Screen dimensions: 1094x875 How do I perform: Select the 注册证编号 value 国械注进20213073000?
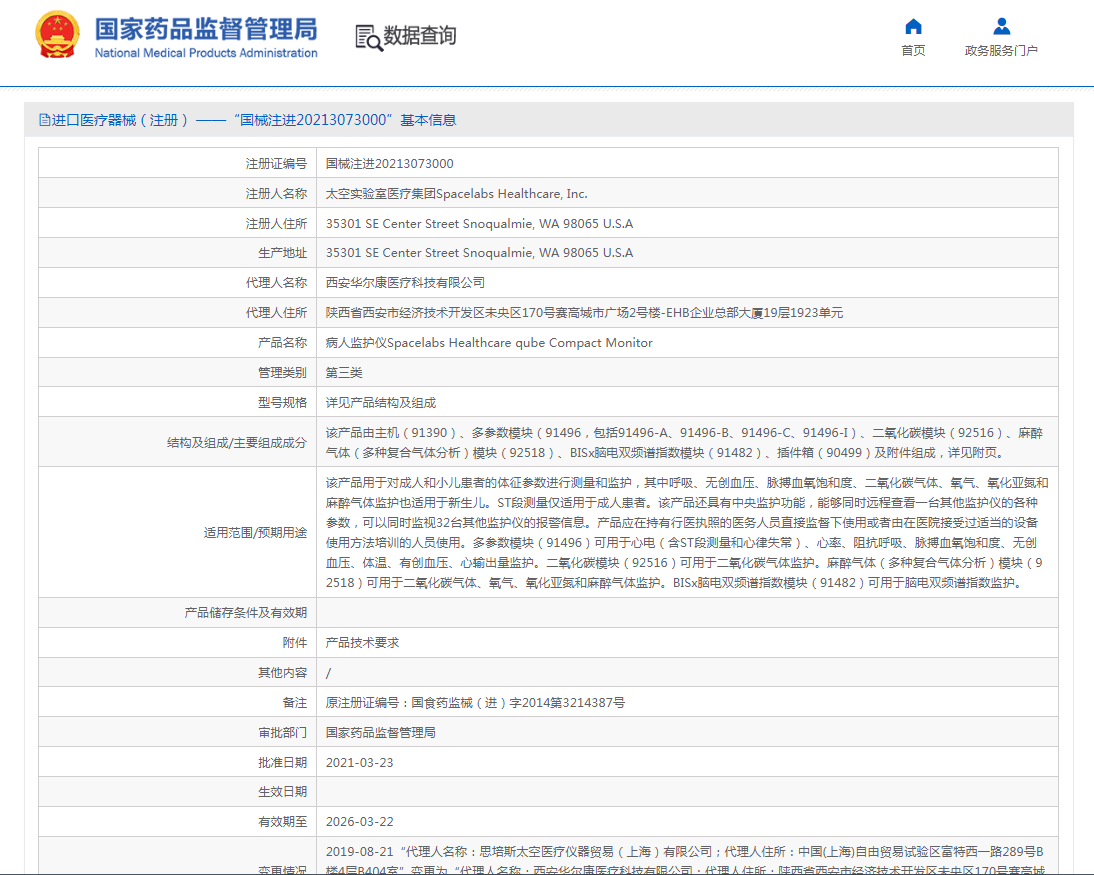click(x=389, y=163)
